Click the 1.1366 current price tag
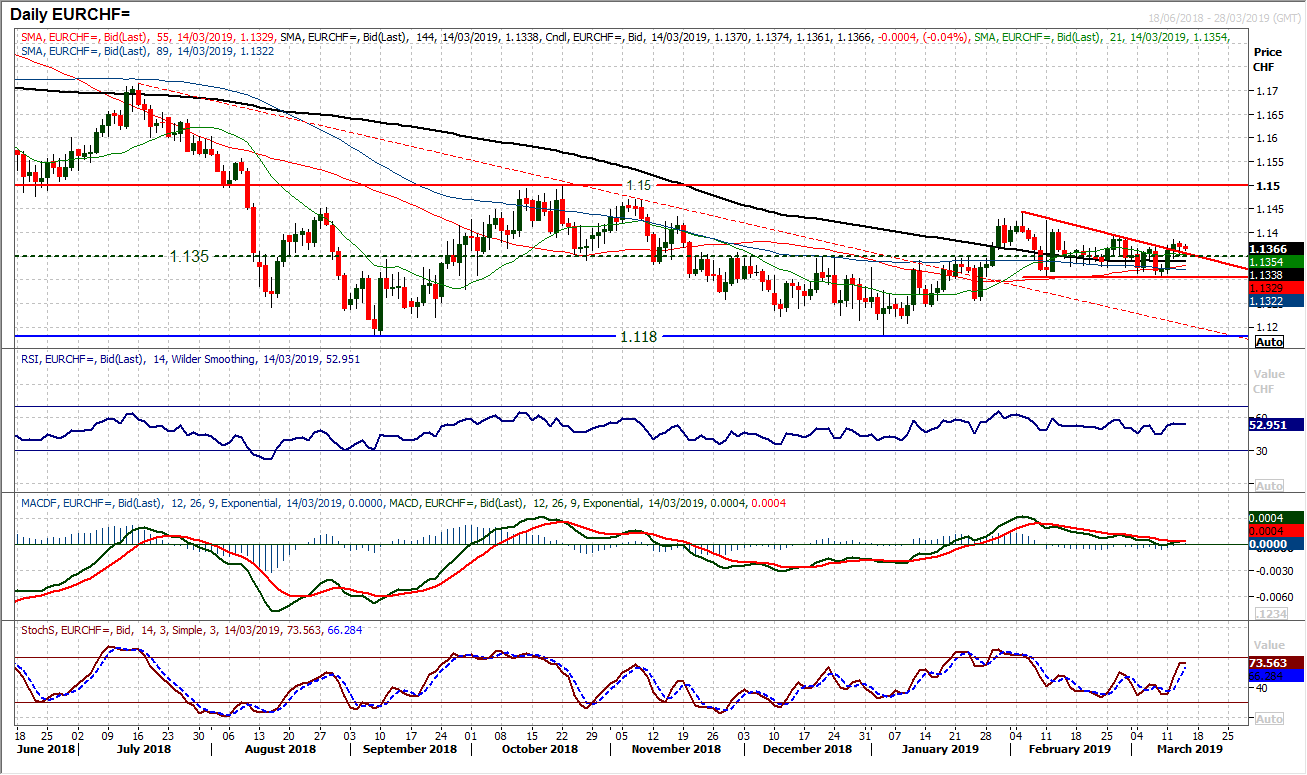The image size is (1307, 775). tap(1273, 249)
